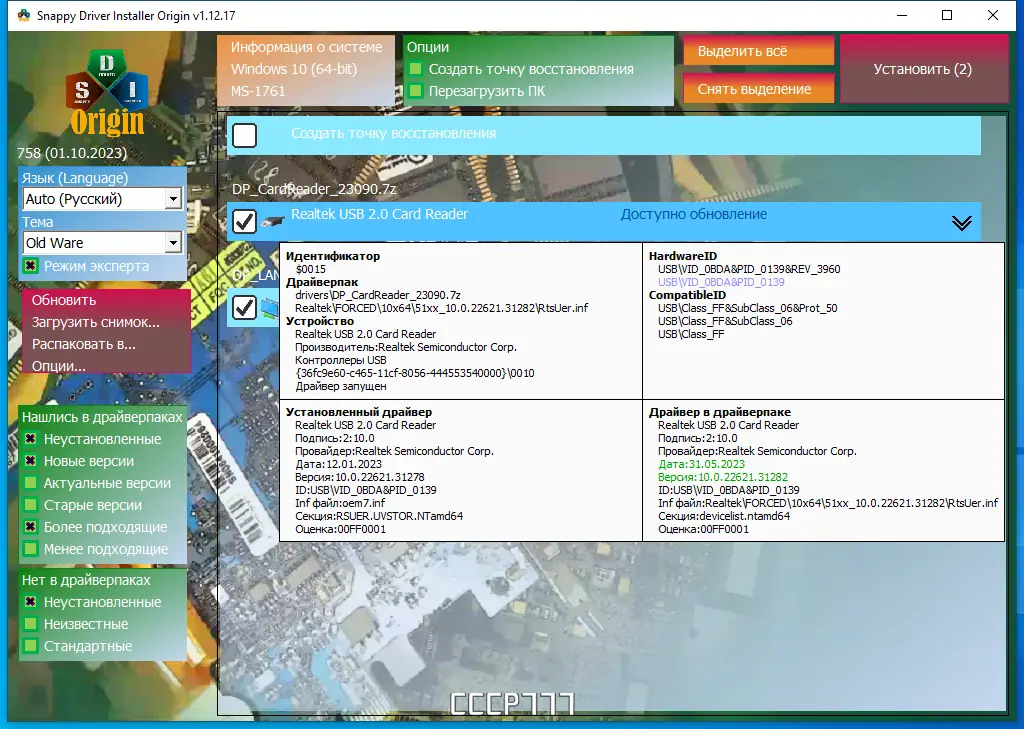Open the language dropdown 'Auto (Русский)'
The width and height of the screenshot is (1024, 729).
[x=103, y=199]
